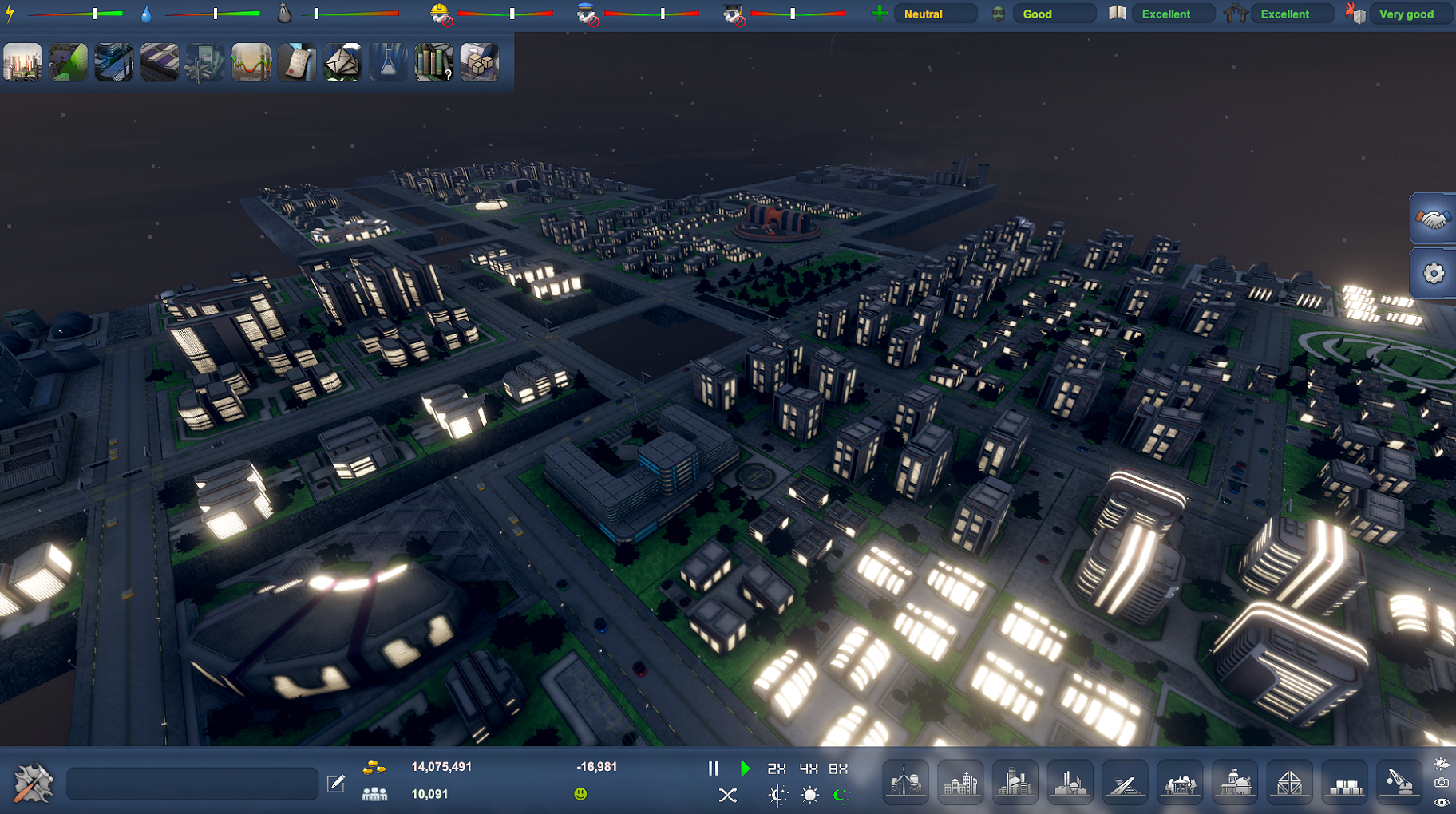The image size is (1456, 814).
Task: Click the open book education icon
Action: point(1118,14)
